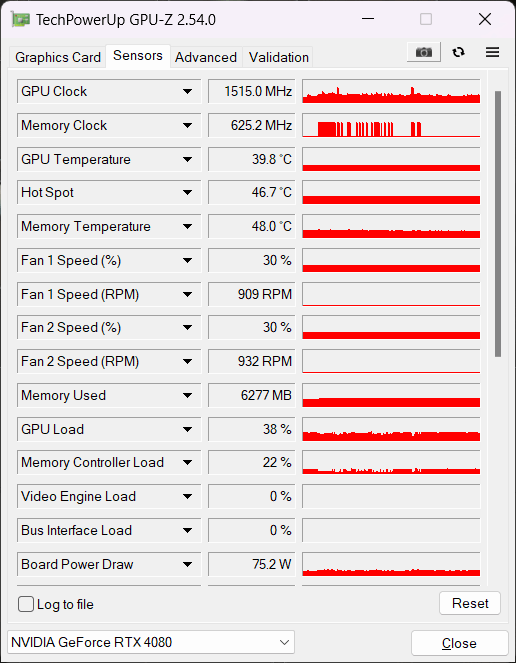This screenshot has width=516, height=663.
Task: Open the Advanced tab
Action: (x=206, y=57)
